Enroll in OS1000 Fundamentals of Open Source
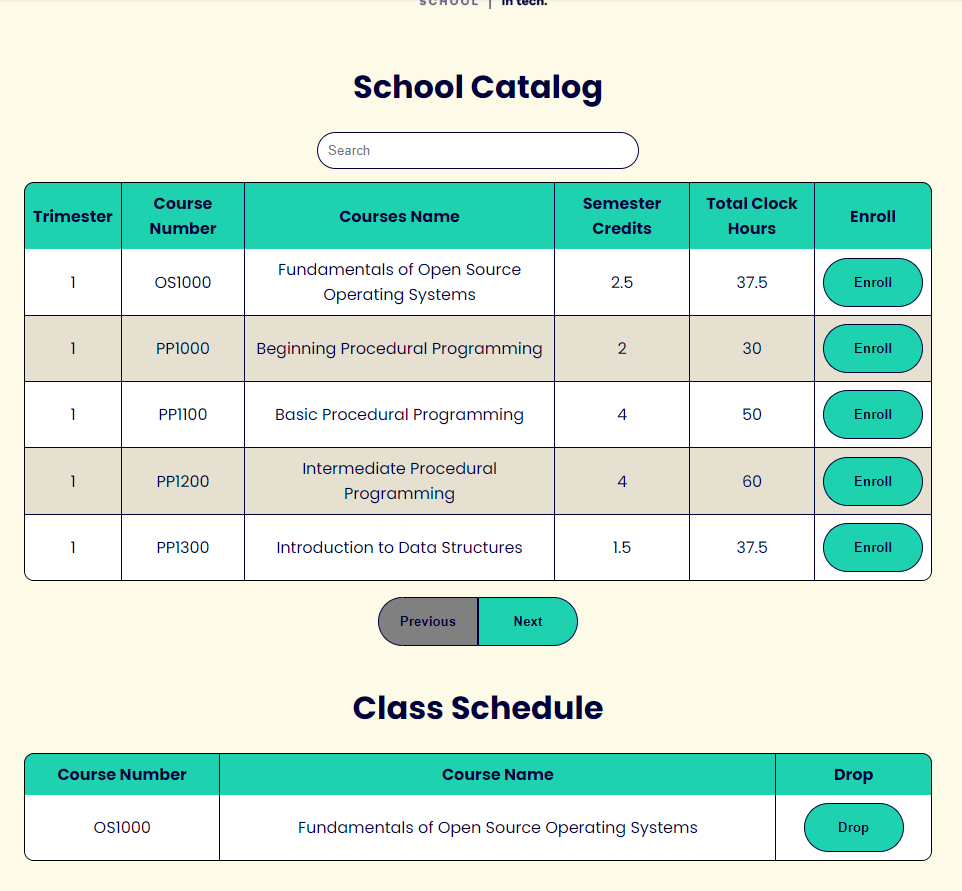 coord(872,282)
